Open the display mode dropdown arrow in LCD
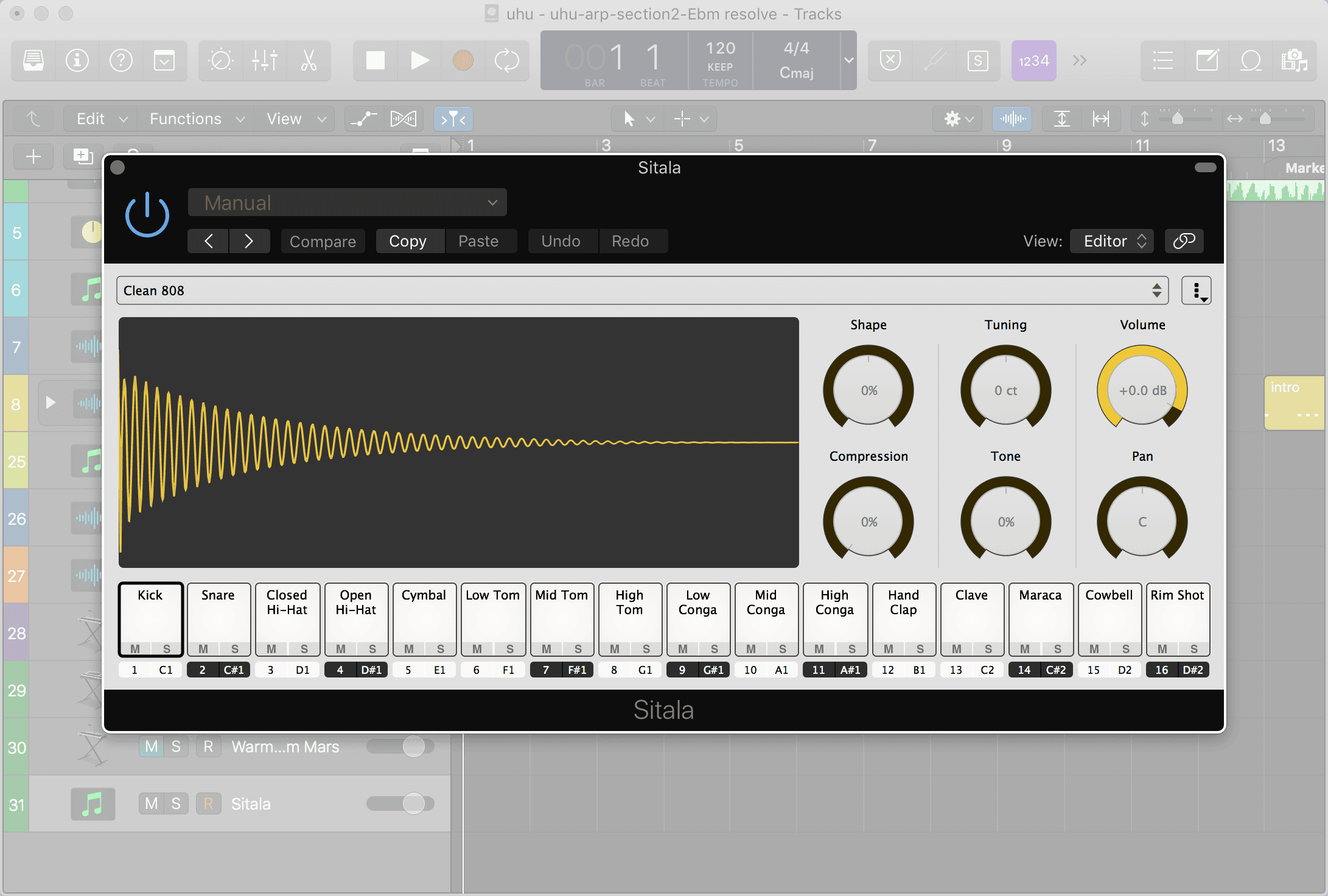 (x=848, y=60)
